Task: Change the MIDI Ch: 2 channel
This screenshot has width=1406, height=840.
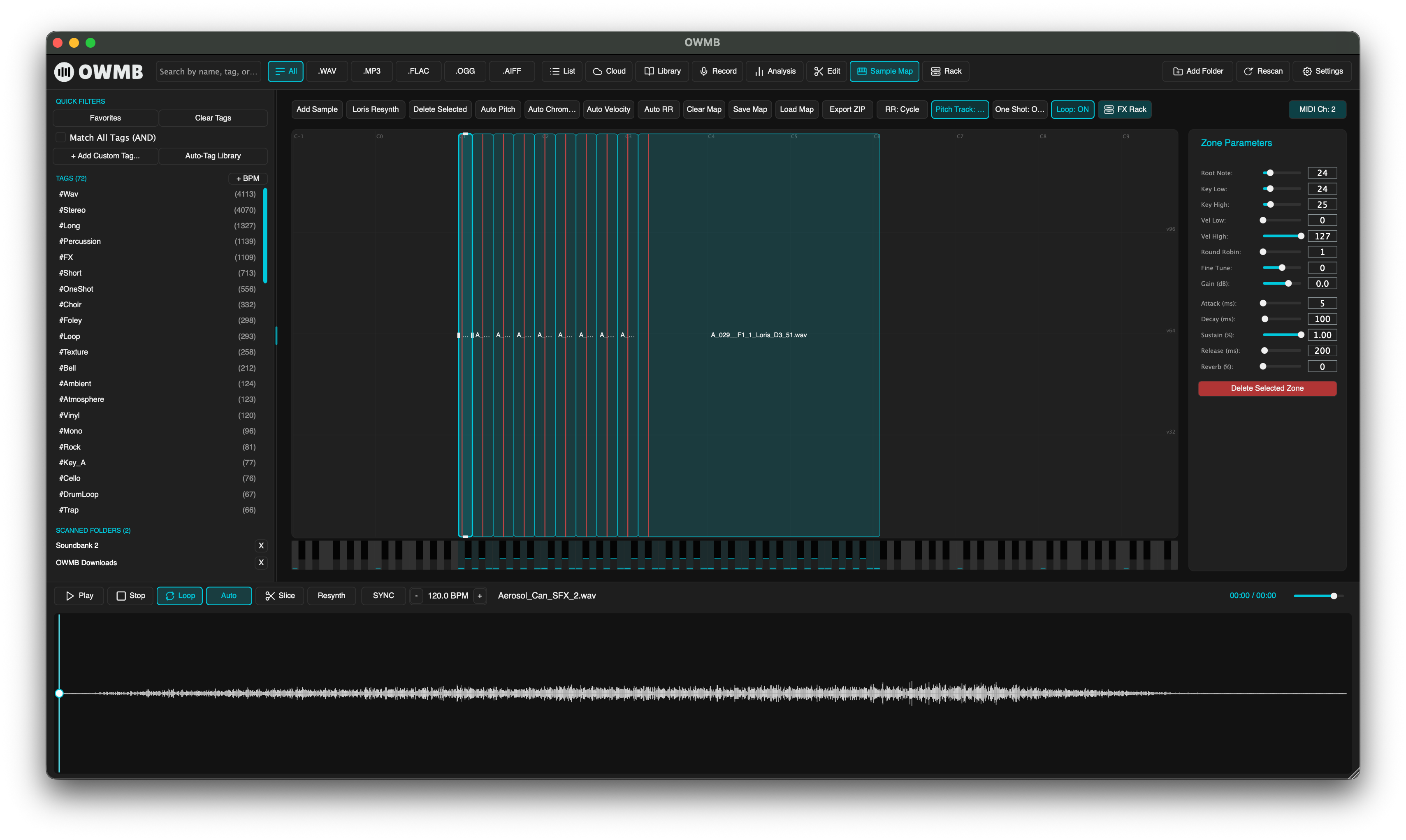Action: [x=1317, y=109]
